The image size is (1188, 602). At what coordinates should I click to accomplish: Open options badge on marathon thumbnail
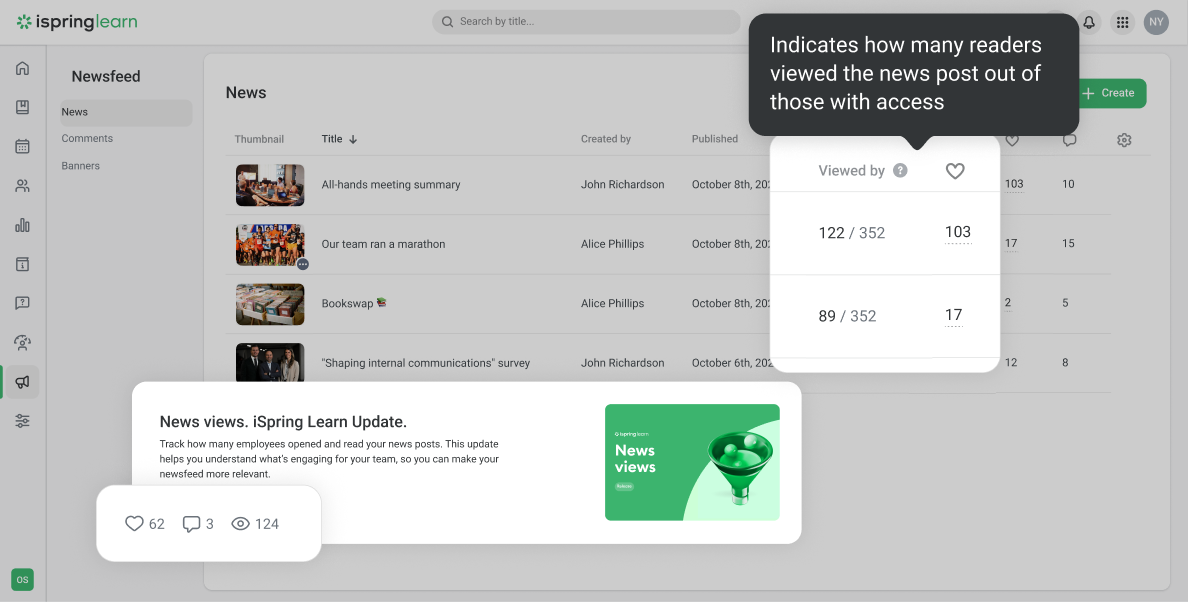pos(302,264)
